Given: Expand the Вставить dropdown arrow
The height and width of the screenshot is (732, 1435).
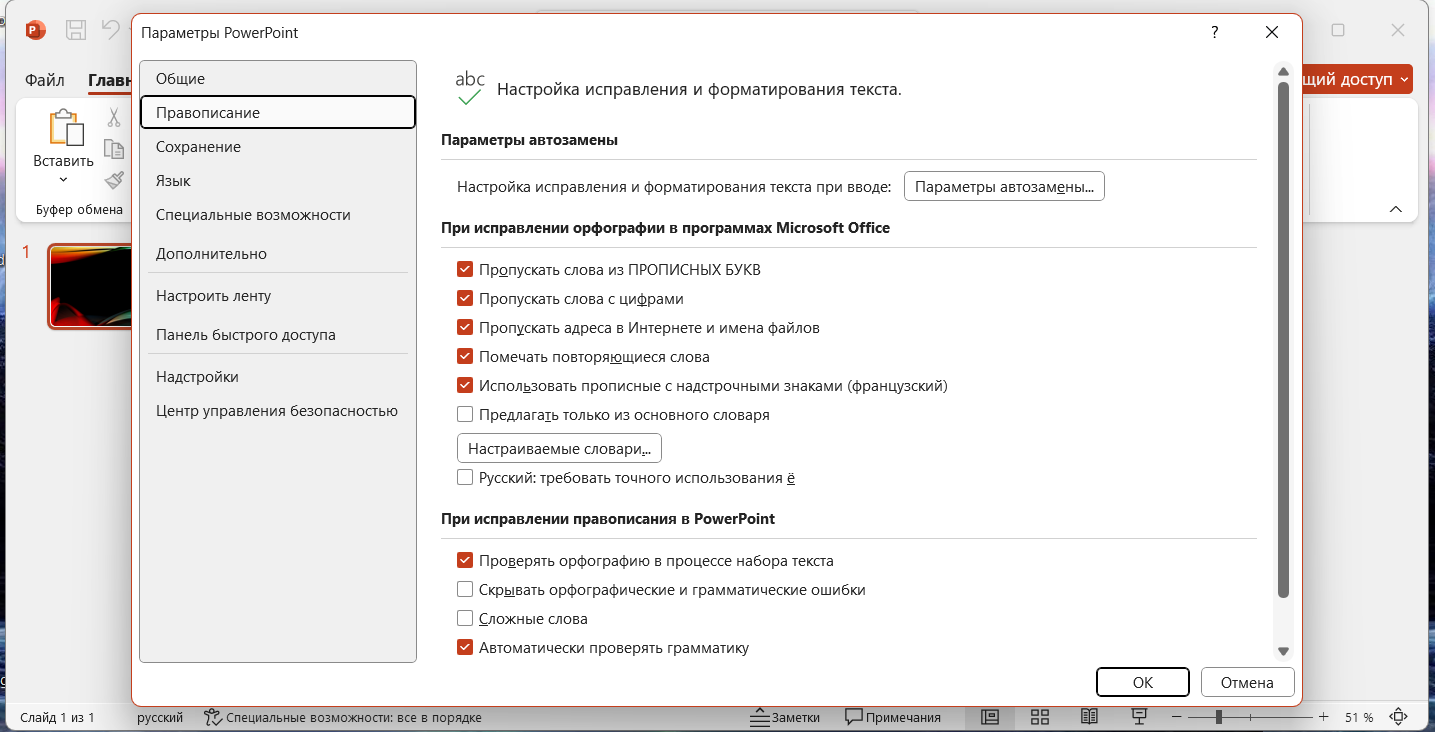Looking at the screenshot, I should tap(63, 181).
